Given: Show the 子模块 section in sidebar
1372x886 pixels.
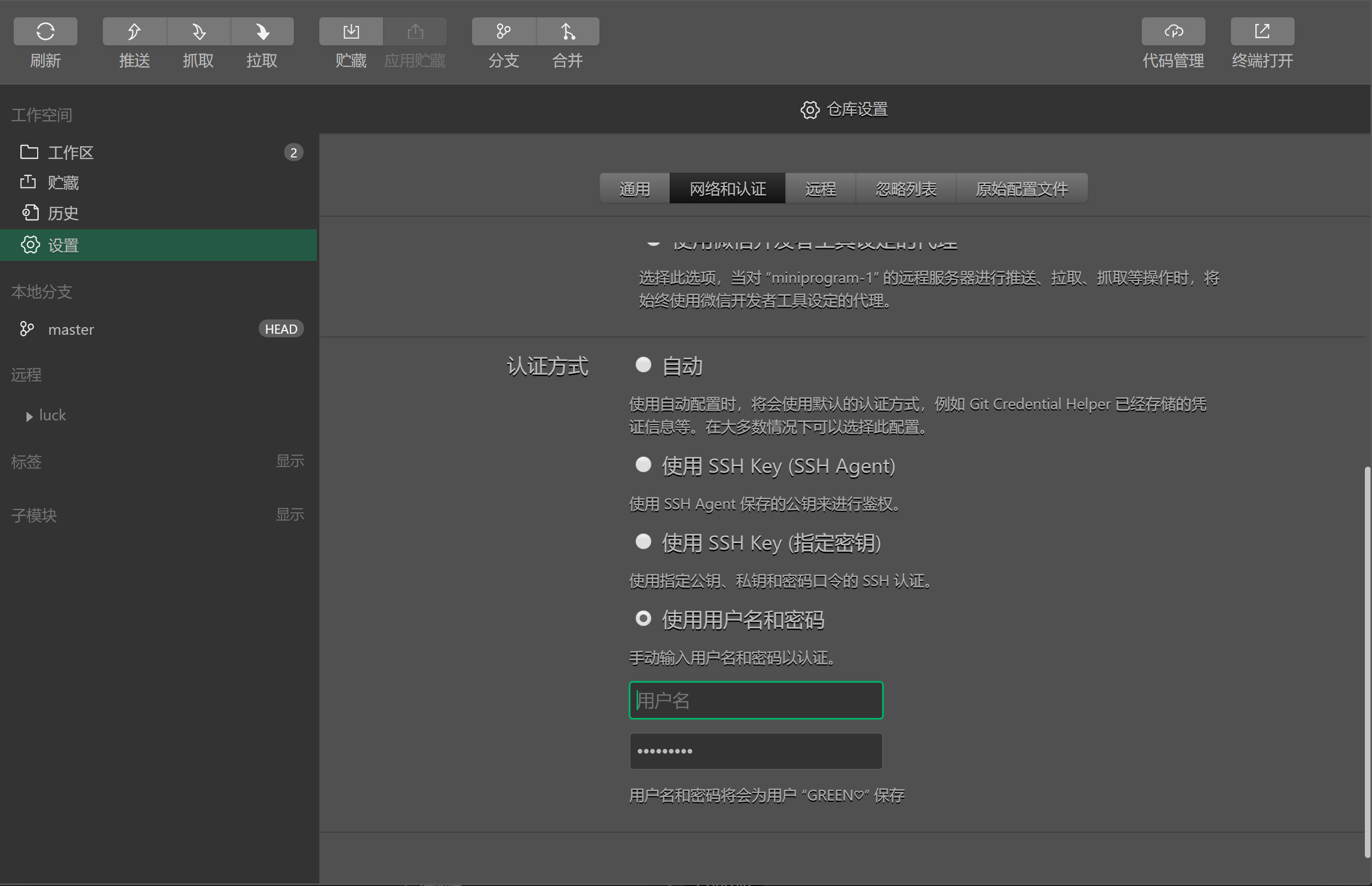Looking at the screenshot, I should coord(289,515).
